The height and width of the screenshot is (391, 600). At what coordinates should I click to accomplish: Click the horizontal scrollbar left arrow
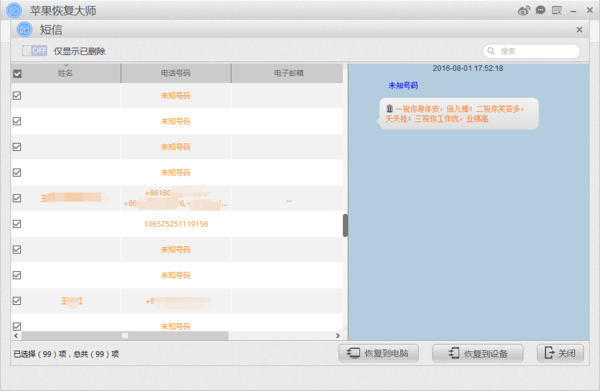pyautogui.click(x=16, y=336)
